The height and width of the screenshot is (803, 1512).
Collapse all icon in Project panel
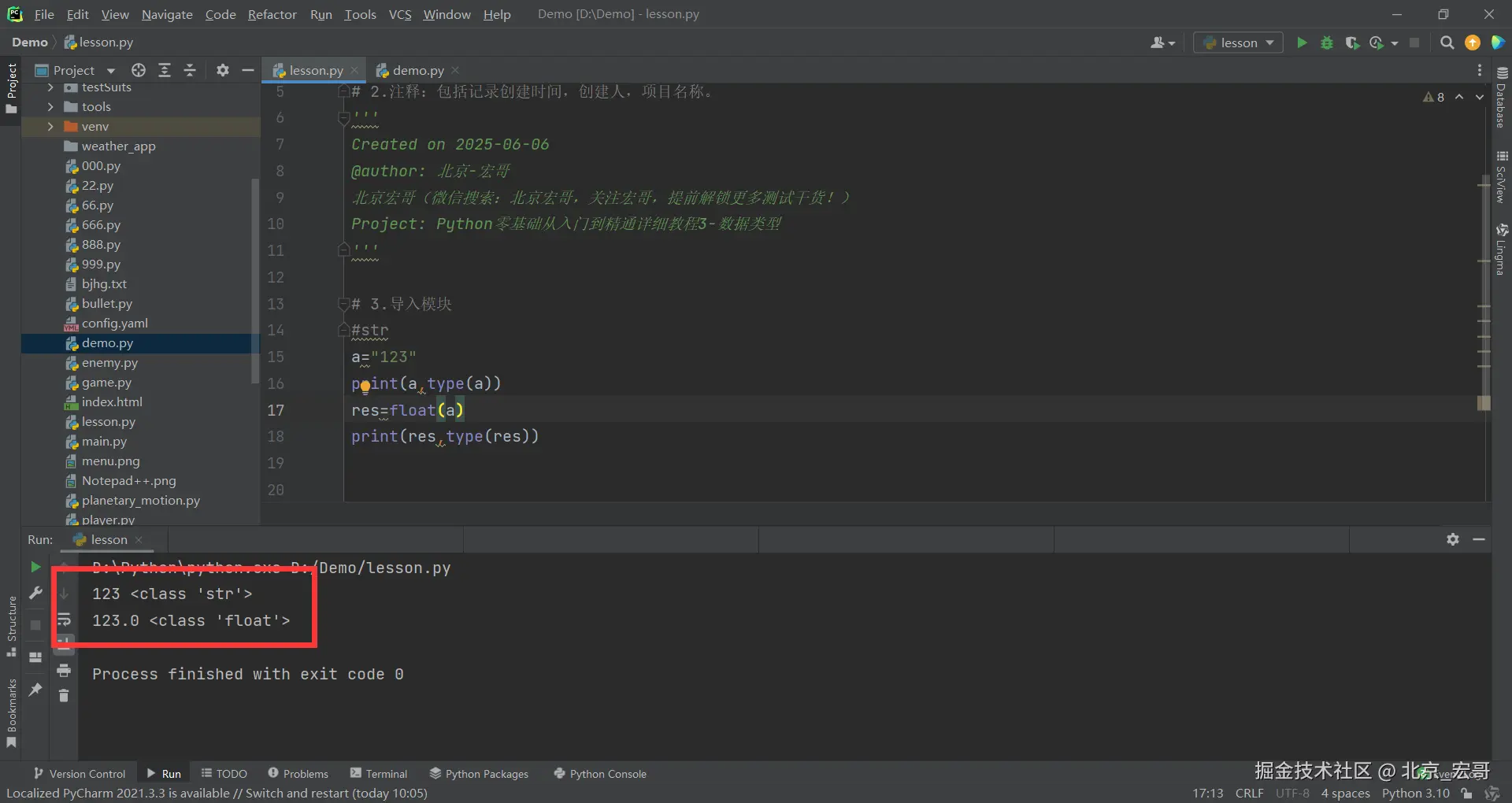point(190,70)
